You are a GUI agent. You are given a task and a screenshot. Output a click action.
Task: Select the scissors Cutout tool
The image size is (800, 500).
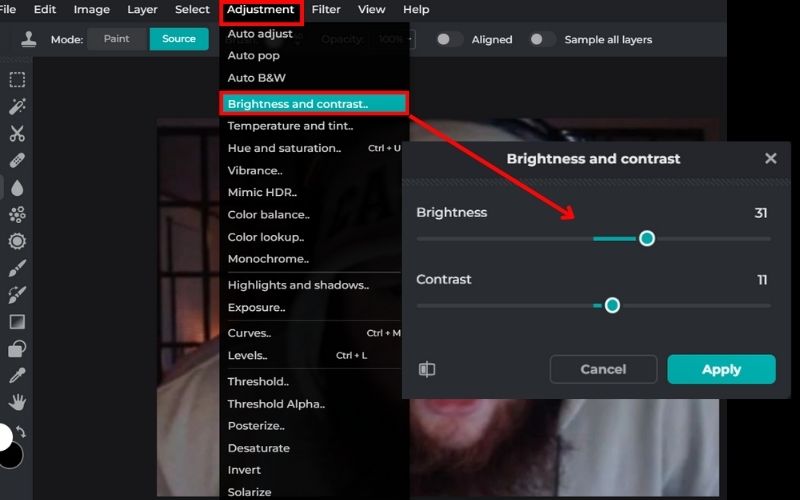17,134
